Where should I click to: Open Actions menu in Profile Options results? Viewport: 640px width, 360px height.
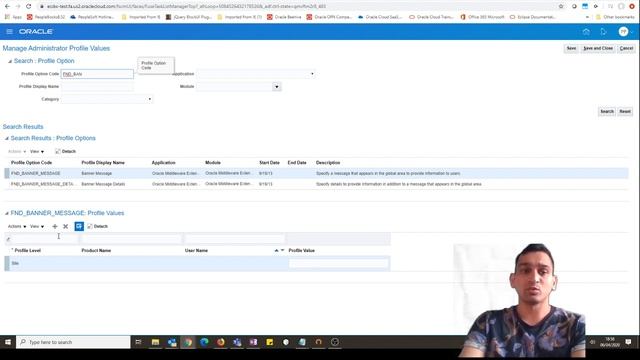(x=17, y=151)
